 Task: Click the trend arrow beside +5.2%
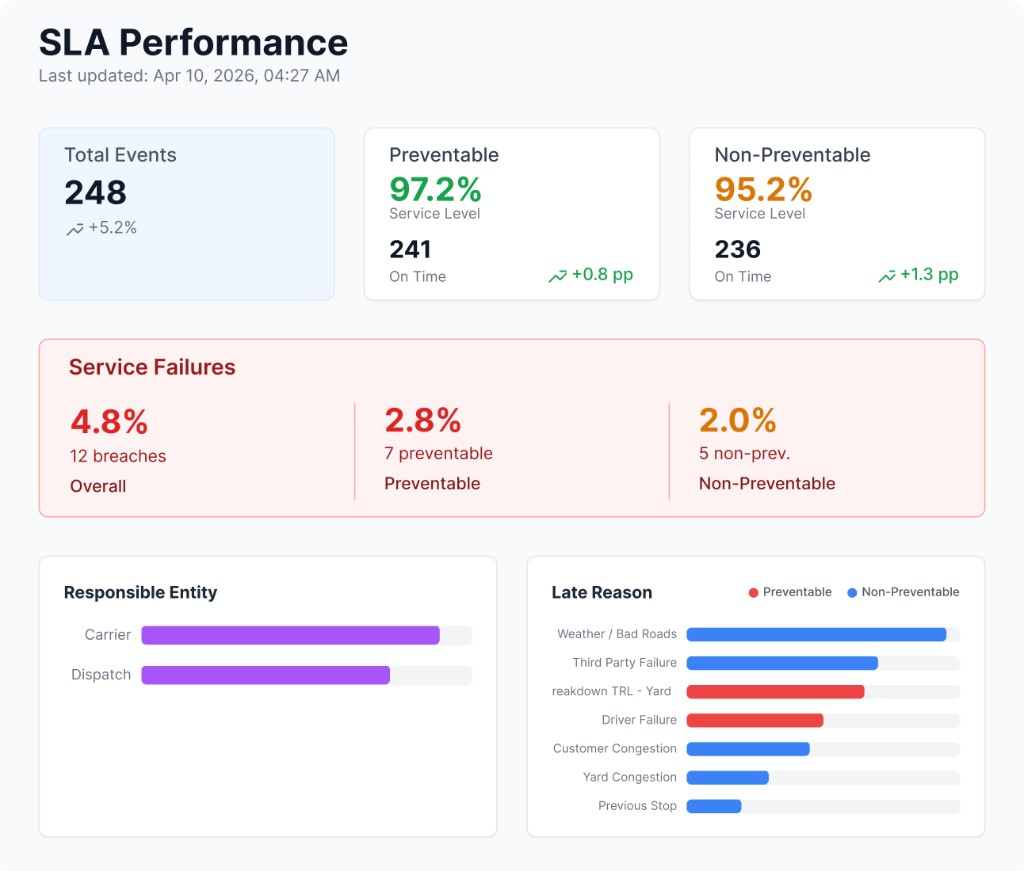pyautogui.click(x=74, y=229)
